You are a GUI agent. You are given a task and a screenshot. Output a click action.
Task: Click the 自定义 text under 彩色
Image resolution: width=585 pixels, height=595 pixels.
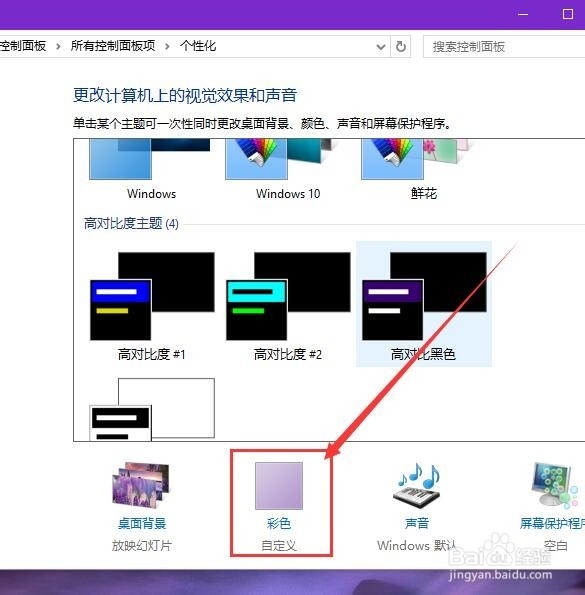279,546
